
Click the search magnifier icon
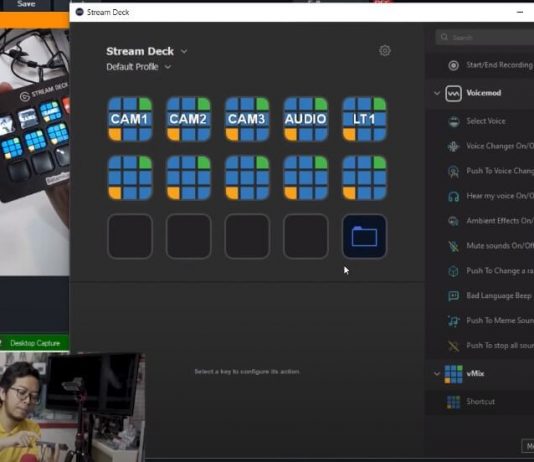click(x=444, y=37)
